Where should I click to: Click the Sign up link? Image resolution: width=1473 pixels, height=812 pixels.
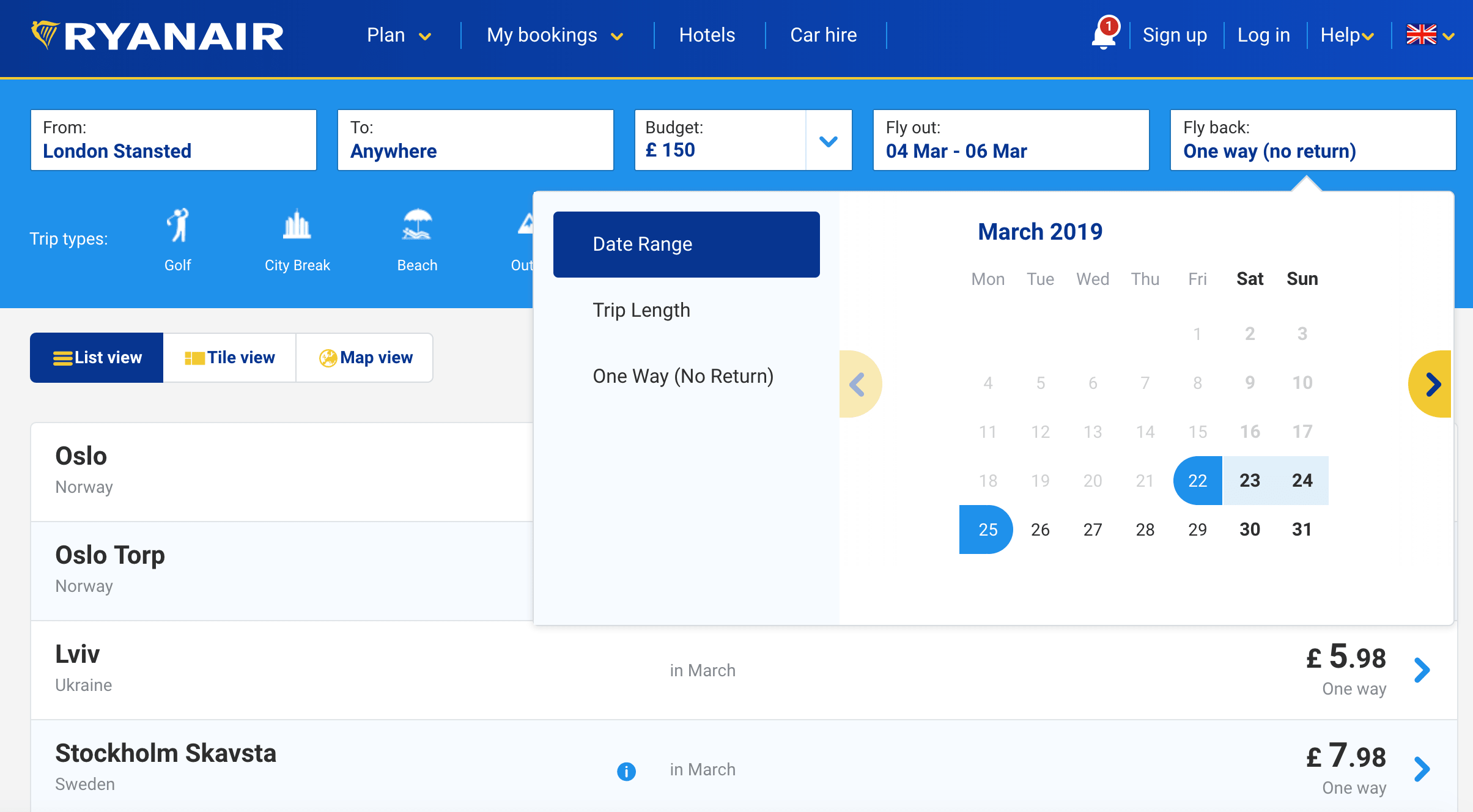point(1174,35)
